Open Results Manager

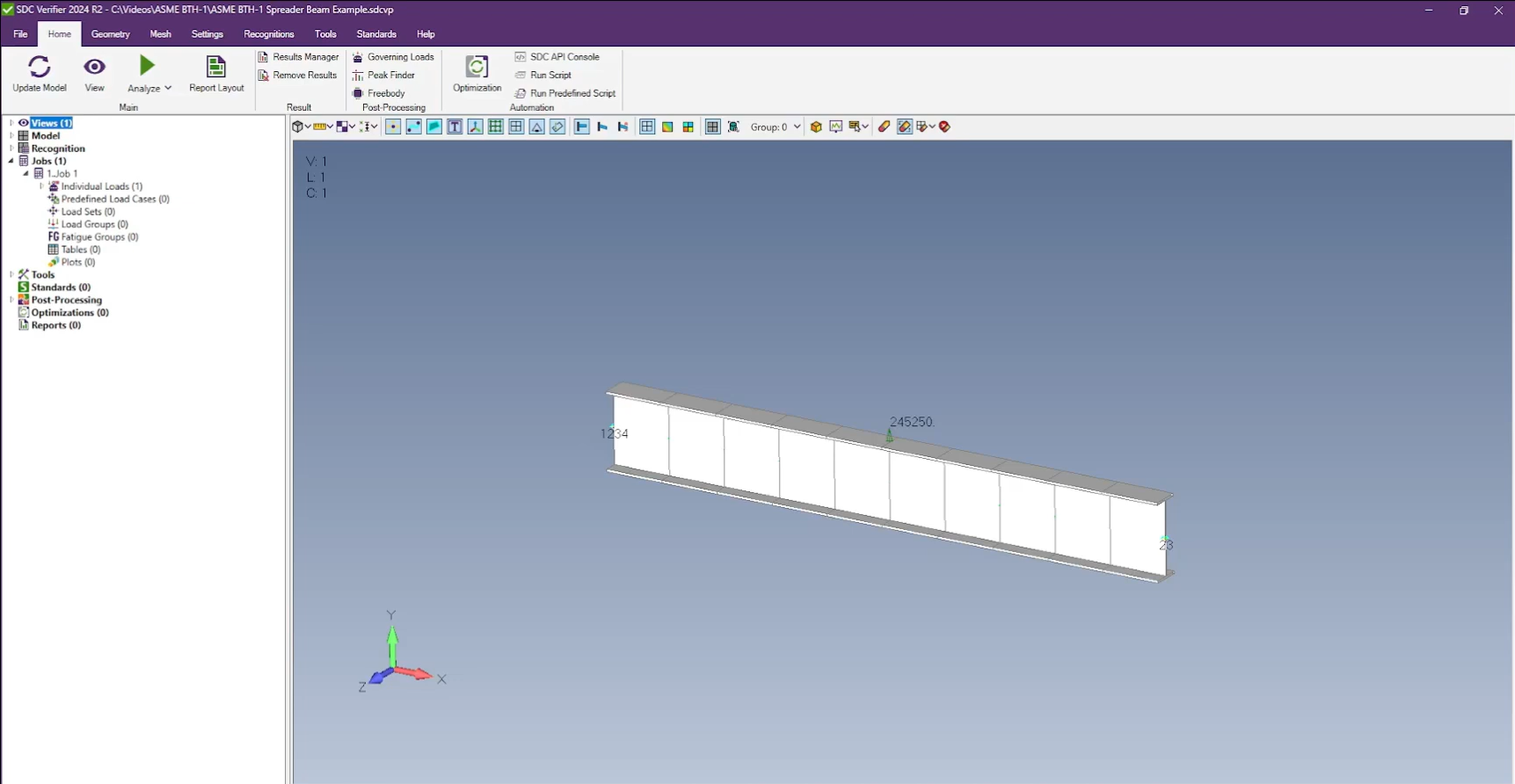[298, 57]
